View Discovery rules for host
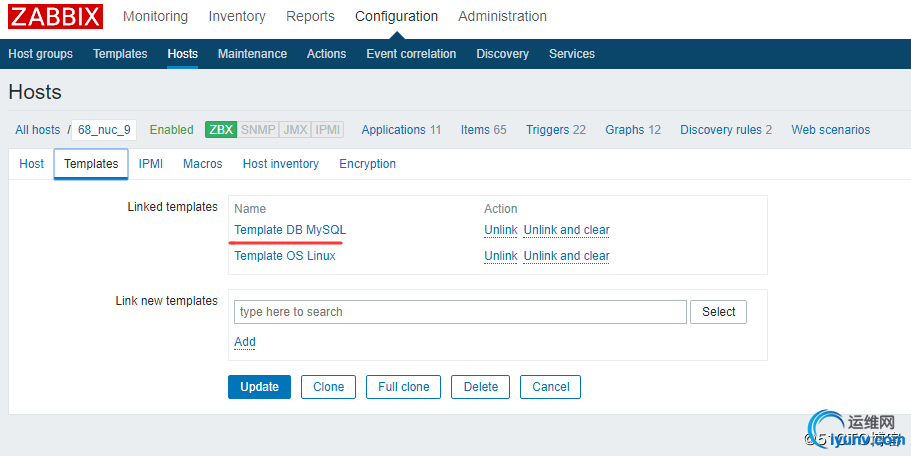Image resolution: width=911 pixels, height=456 pixels. 726,130
